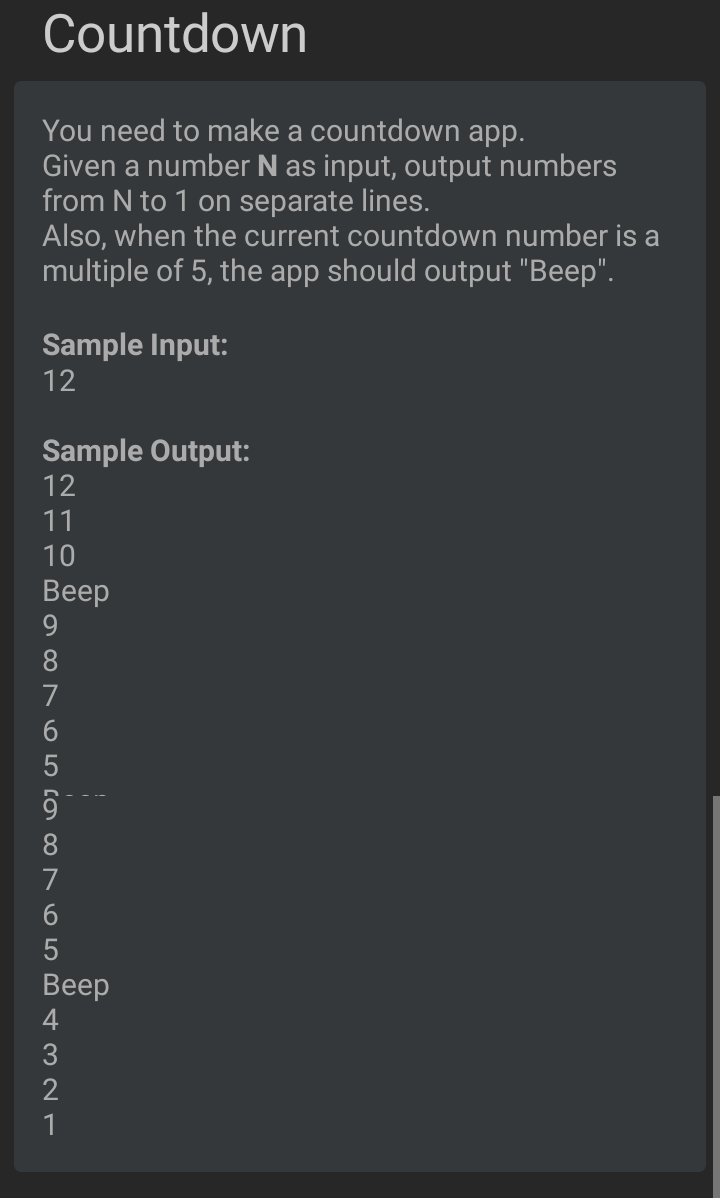Select the "Sample Input:" heading
The width and height of the screenshot is (720, 1198).
(135, 345)
